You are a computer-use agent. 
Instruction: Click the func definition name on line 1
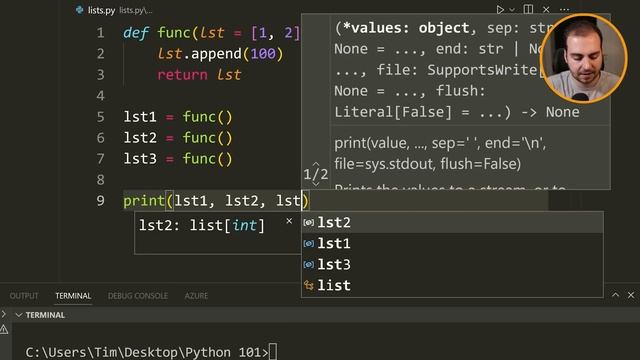coord(174,33)
